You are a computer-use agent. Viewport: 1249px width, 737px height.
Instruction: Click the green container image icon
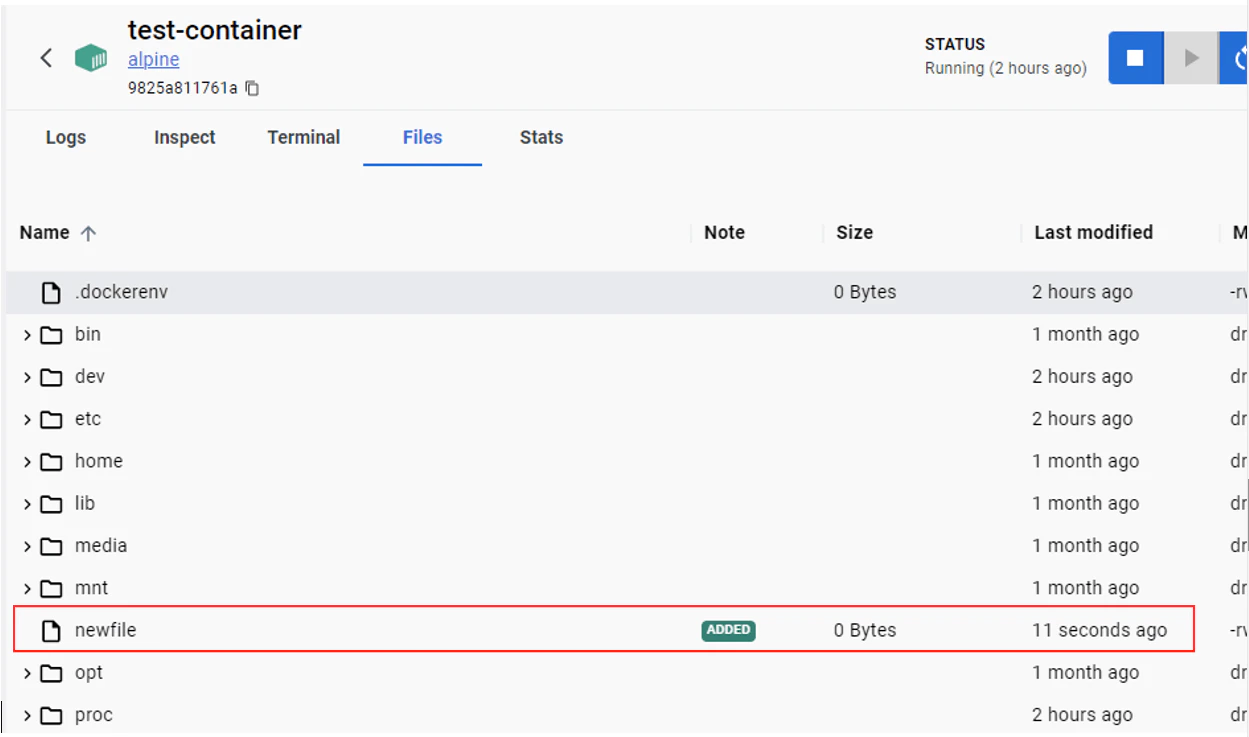click(91, 57)
